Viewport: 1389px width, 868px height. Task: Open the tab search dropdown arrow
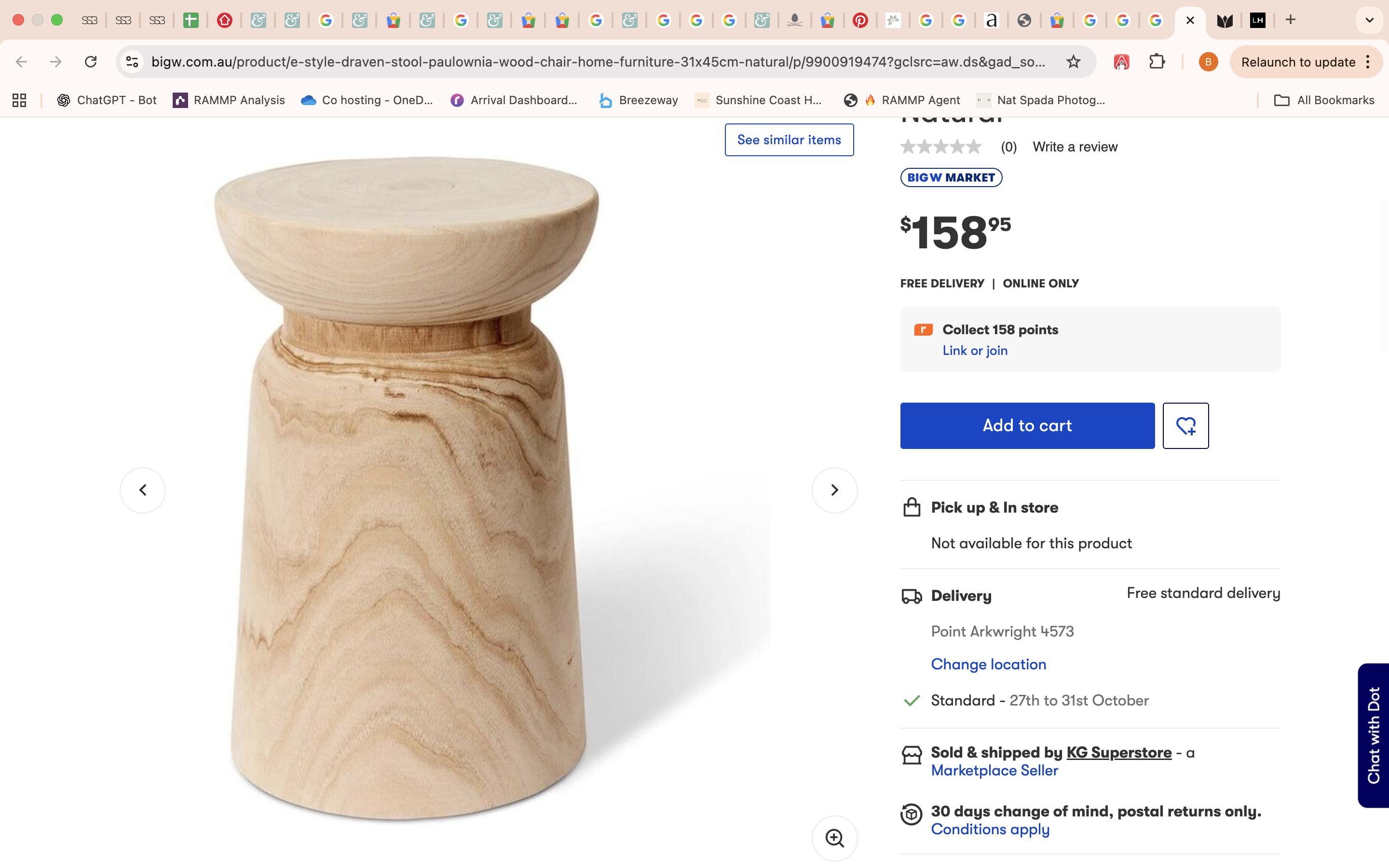point(1370,21)
